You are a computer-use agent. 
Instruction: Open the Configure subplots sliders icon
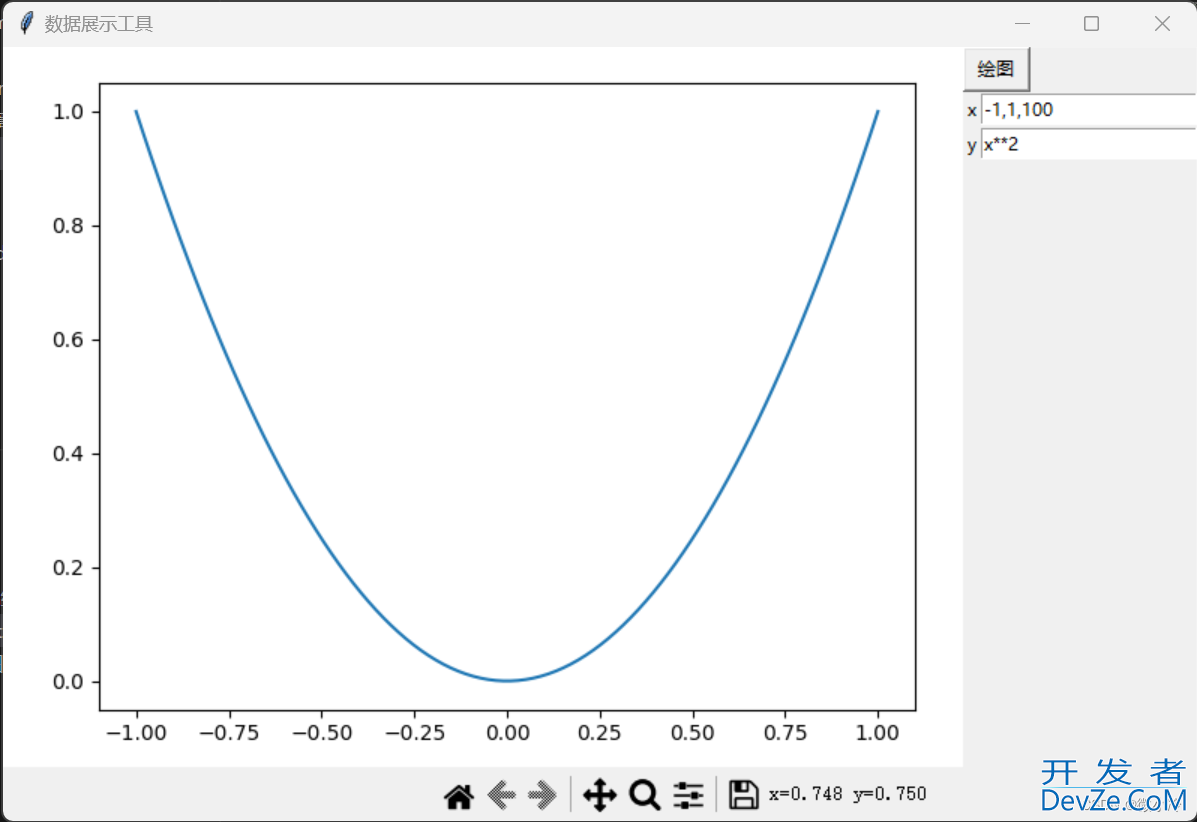click(689, 795)
